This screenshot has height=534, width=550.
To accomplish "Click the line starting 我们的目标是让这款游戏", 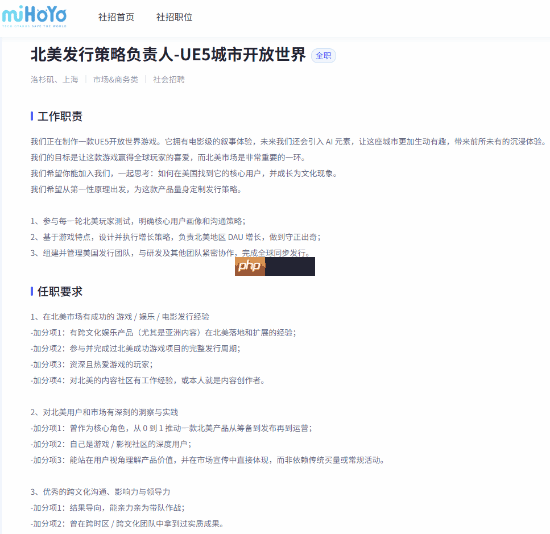I will (168, 158).
